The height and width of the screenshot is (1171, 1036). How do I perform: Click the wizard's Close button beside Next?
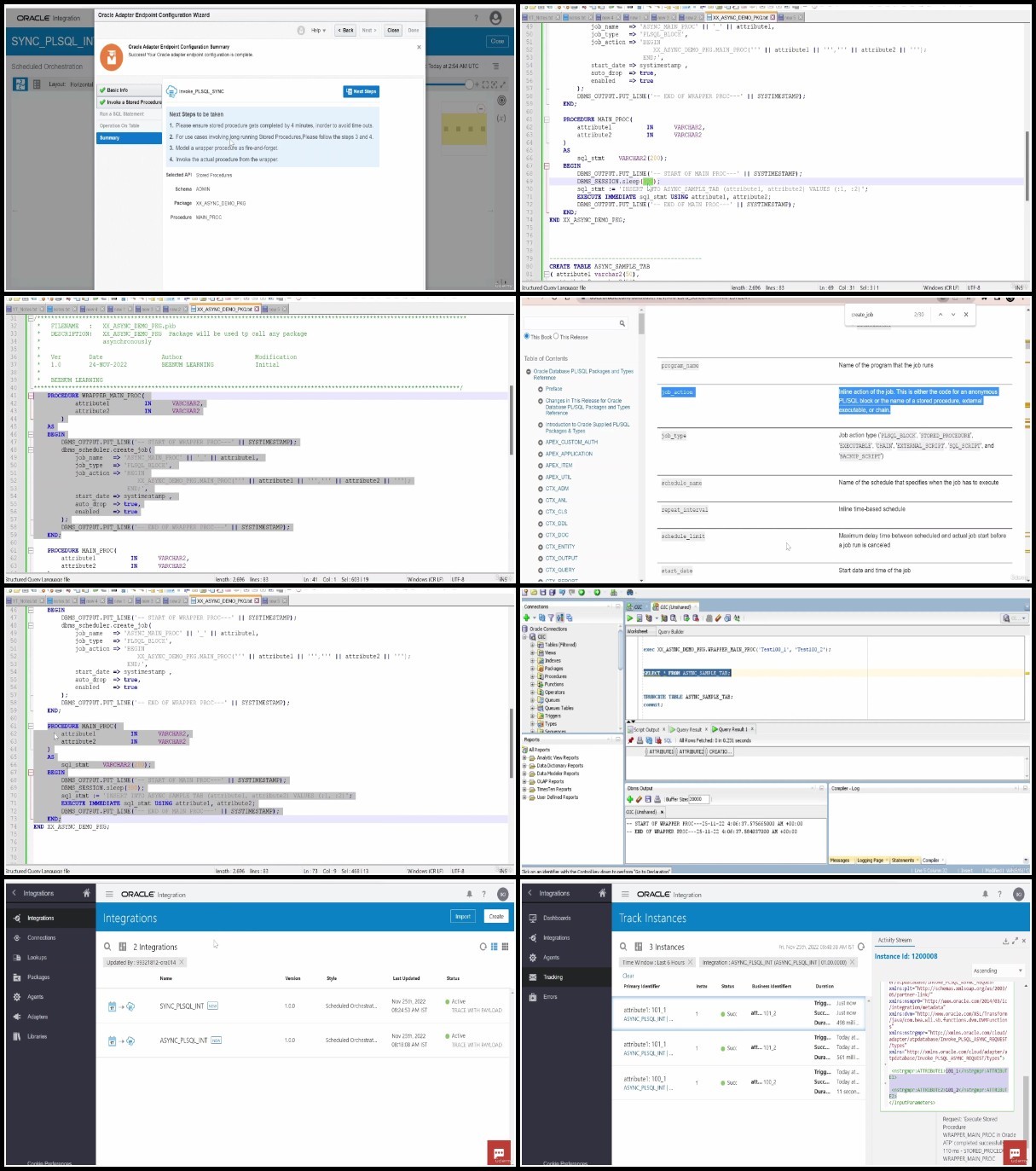(393, 30)
